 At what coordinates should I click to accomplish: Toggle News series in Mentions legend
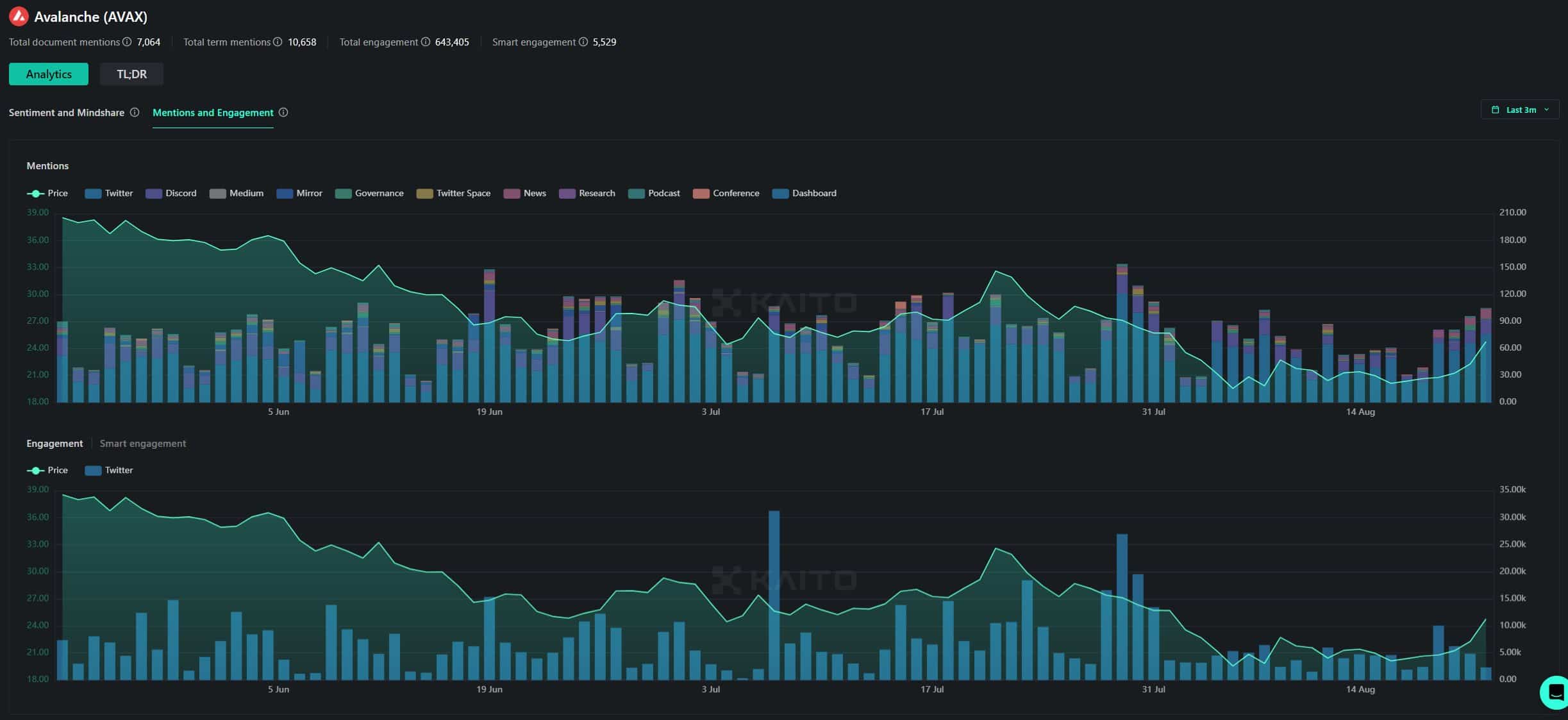click(x=525, y=193)
